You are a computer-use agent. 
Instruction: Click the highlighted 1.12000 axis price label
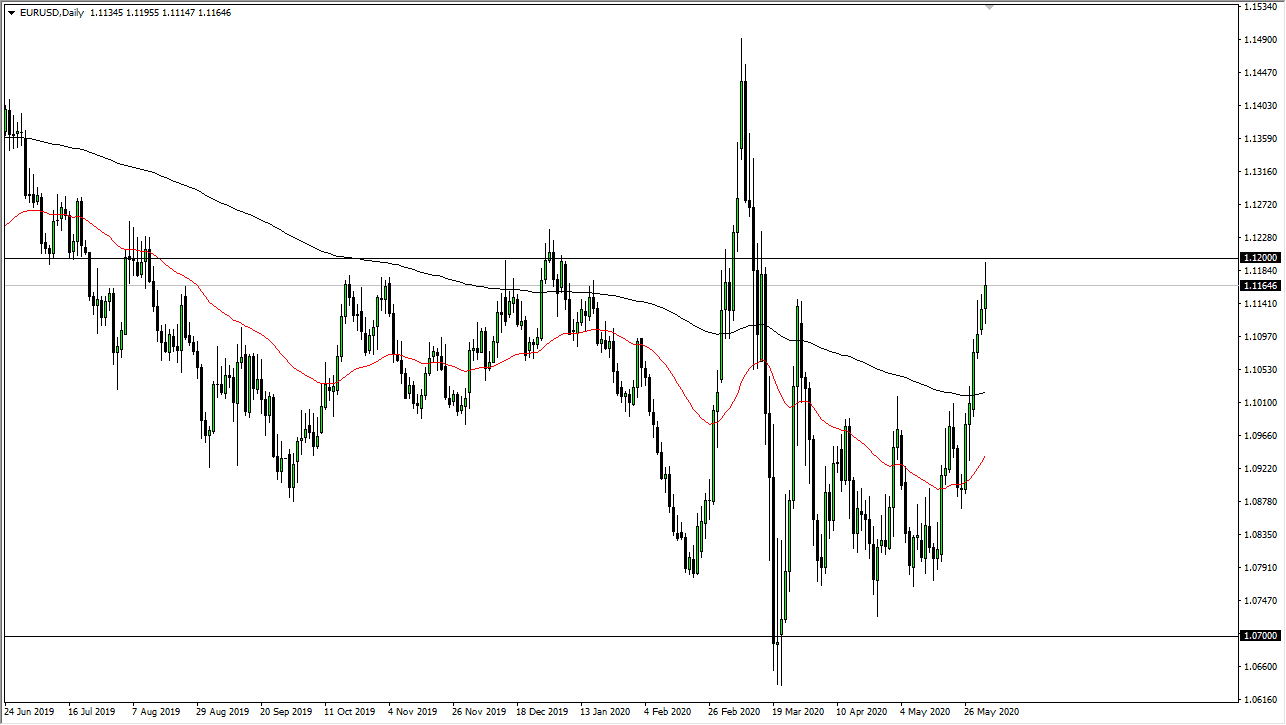[1260, 258]
